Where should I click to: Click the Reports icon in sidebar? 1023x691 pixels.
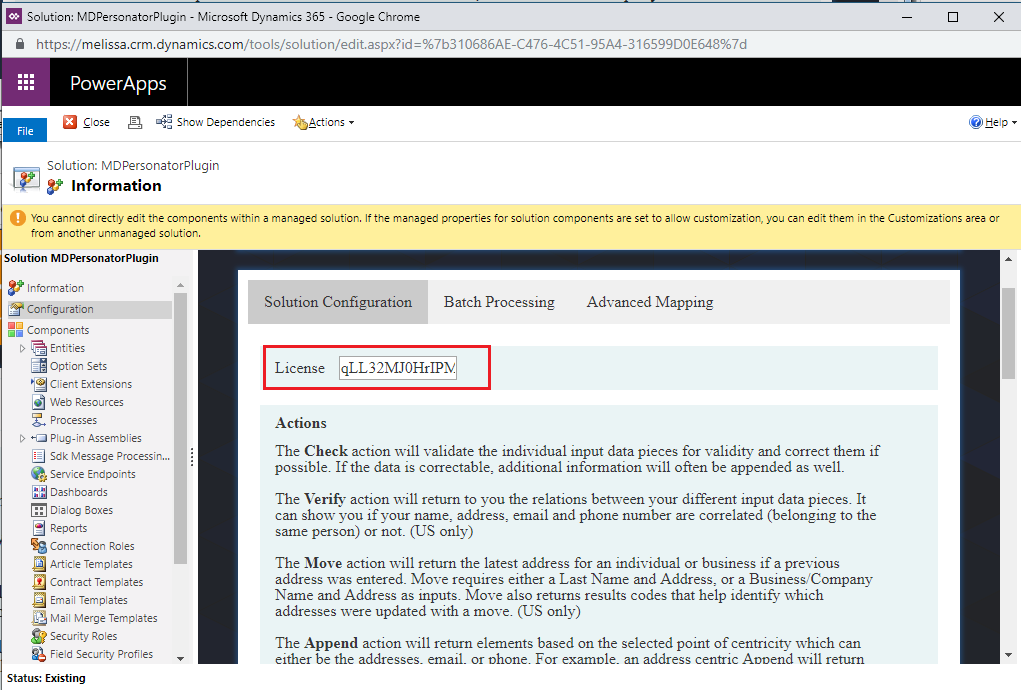[39, 528]
